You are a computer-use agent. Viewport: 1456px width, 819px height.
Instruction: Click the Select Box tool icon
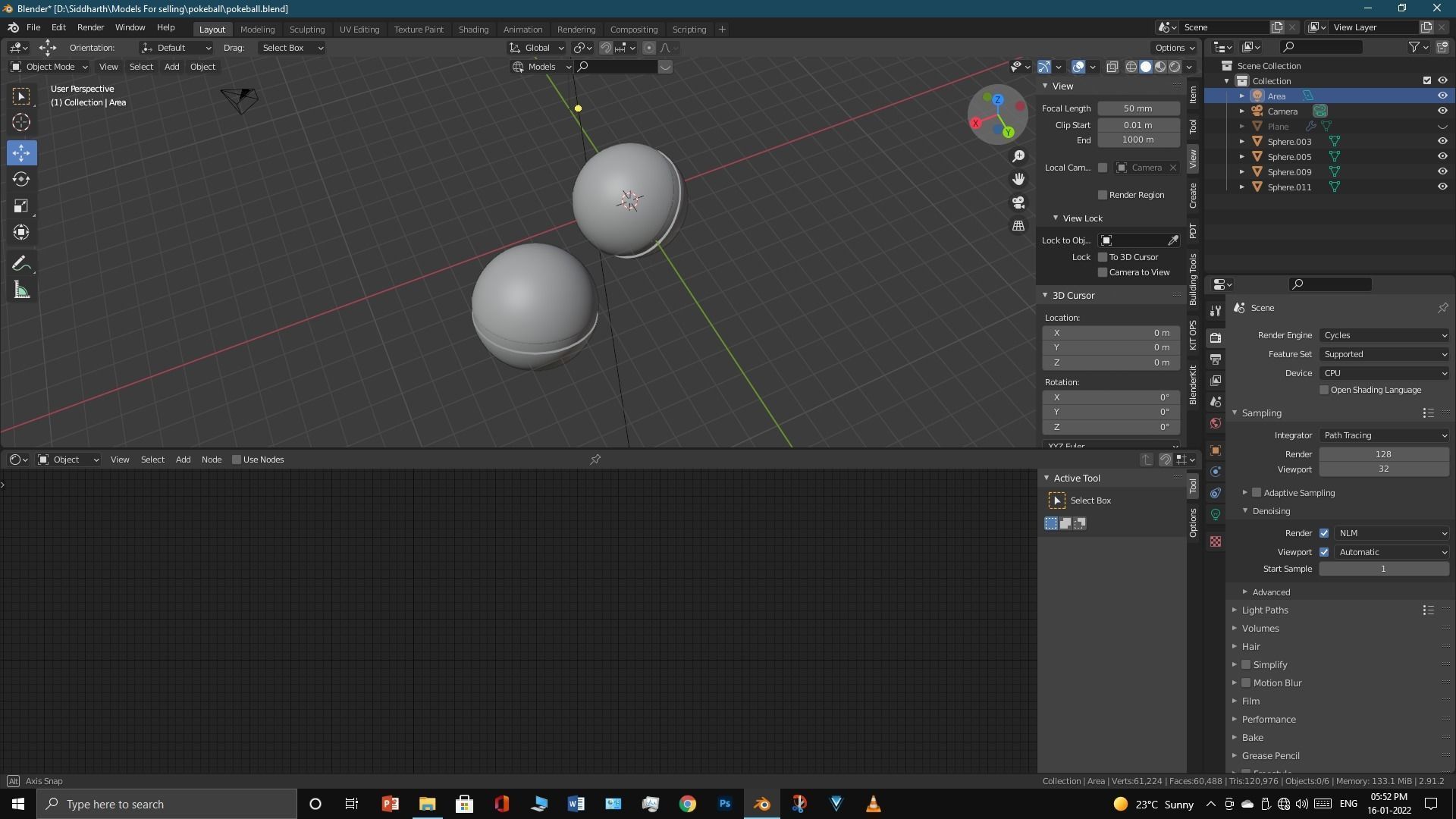(x=21, y=96)
